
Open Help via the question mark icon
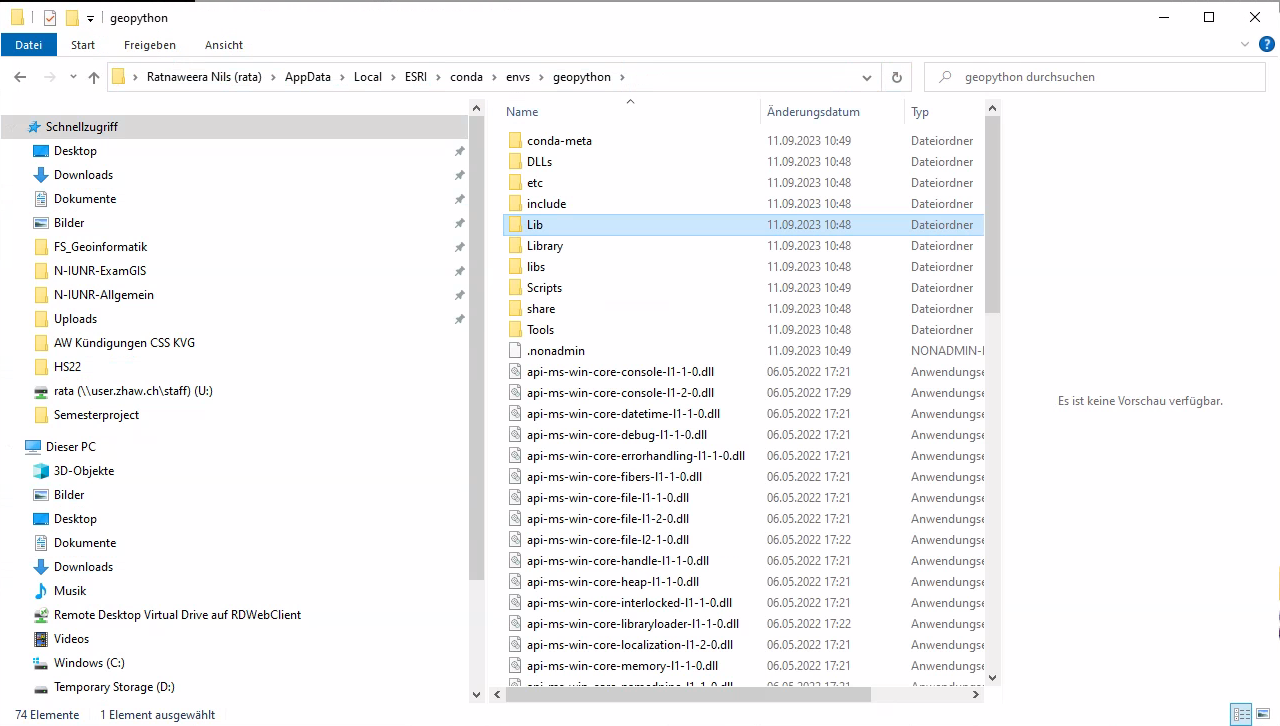1266,45
